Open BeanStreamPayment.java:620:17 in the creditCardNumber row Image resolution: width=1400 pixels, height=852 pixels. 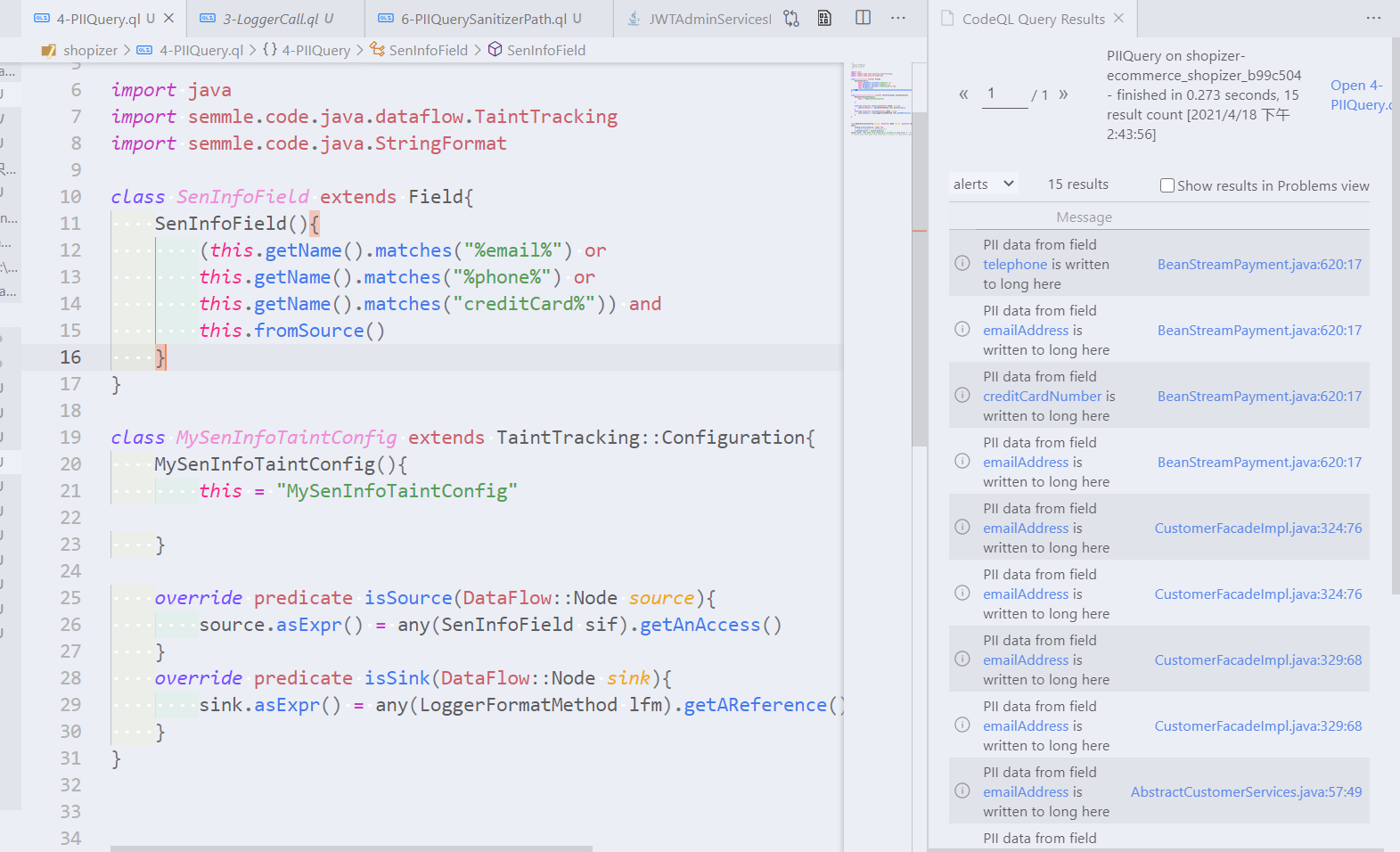click(x=1259, y=396)
